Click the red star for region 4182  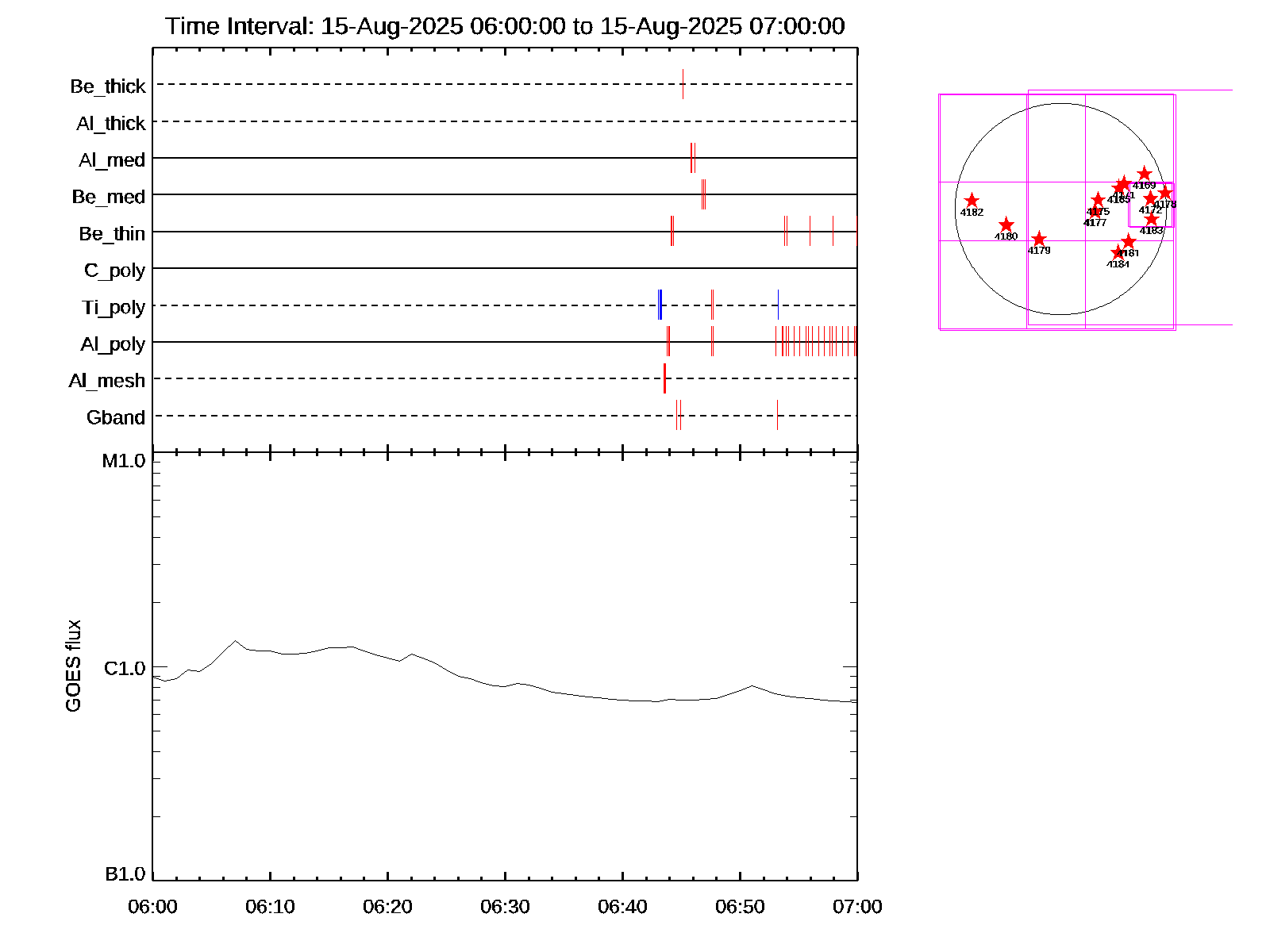point(972,201)
